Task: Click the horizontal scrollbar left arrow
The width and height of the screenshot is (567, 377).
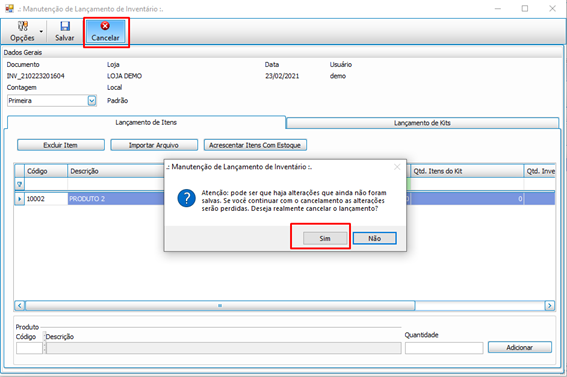Action: point(20,306)
